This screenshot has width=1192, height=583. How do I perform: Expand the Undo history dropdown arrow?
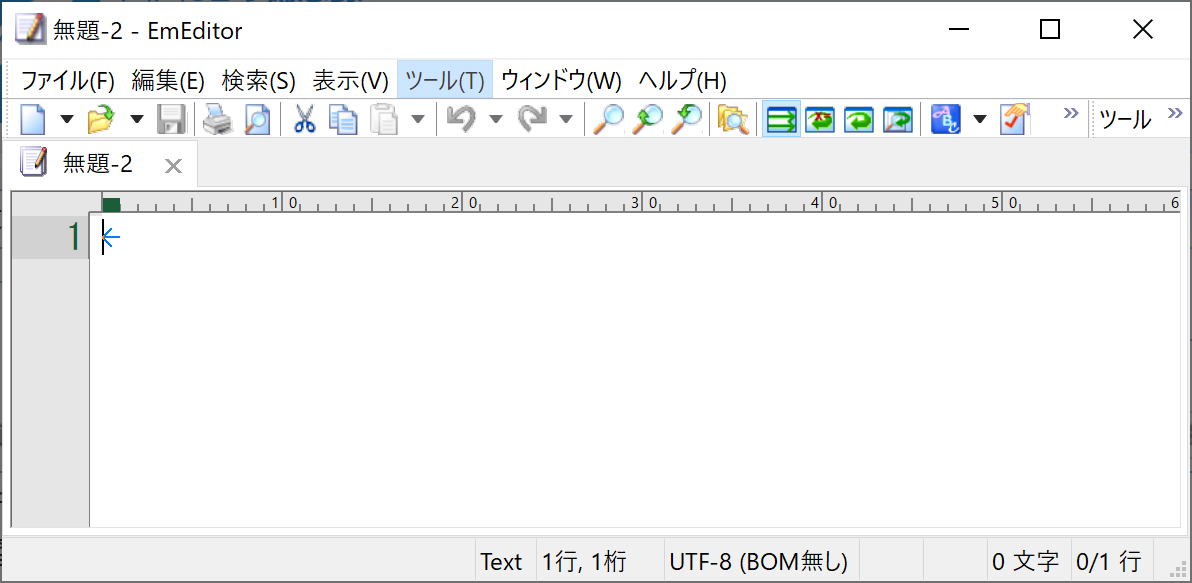pyautogui.click(x=496, y=119)
